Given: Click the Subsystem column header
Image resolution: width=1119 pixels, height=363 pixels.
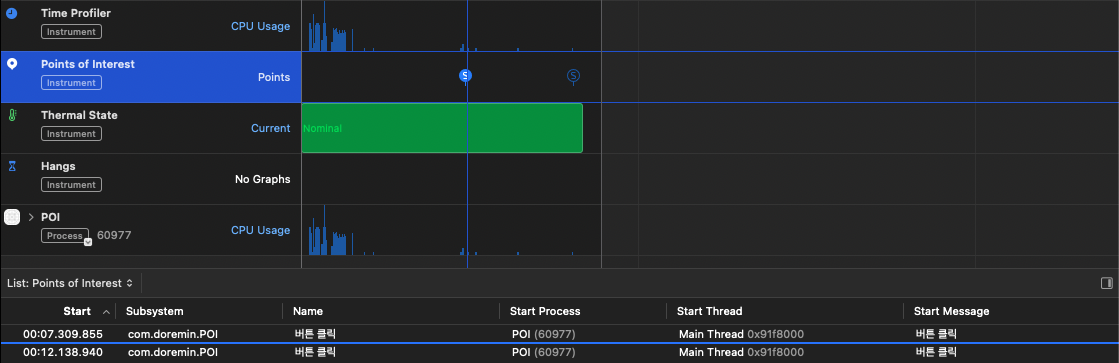Looking at the screenshot, I should (x=154, y=311).
